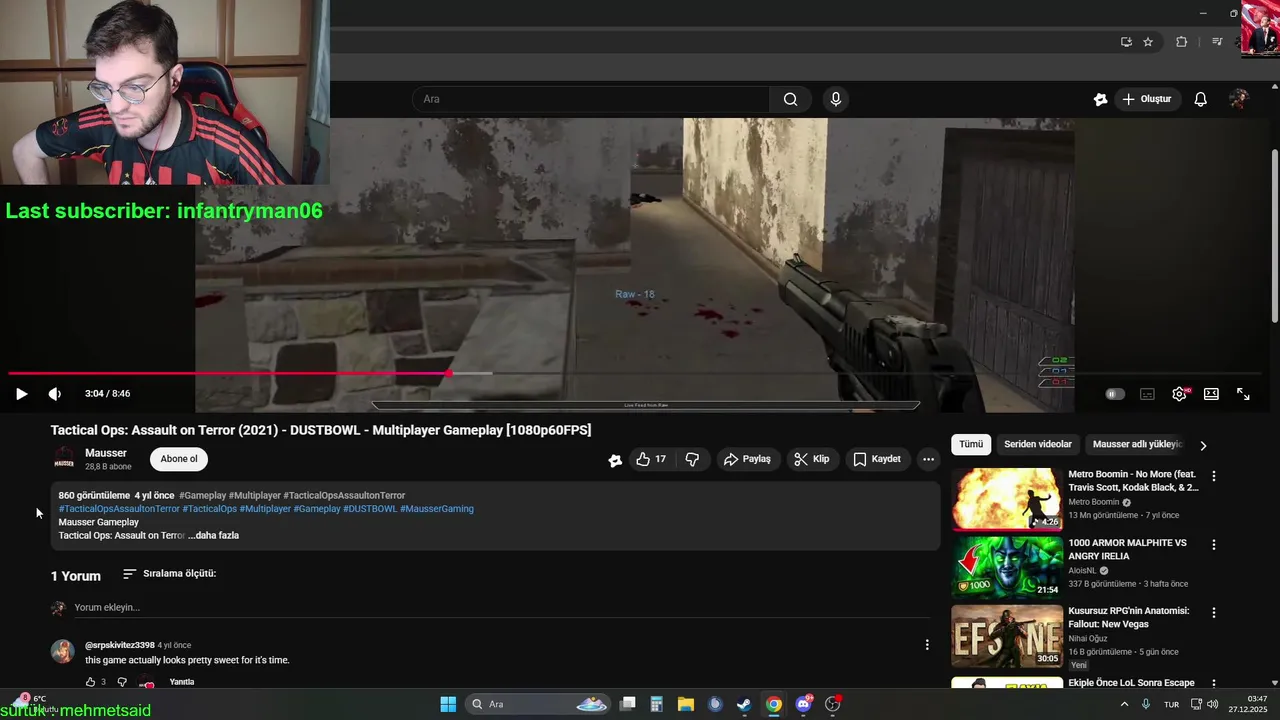Screen dimensions: 1280x720
Task: Click the page vertical scrollbar
Action: pos(1274,235)
